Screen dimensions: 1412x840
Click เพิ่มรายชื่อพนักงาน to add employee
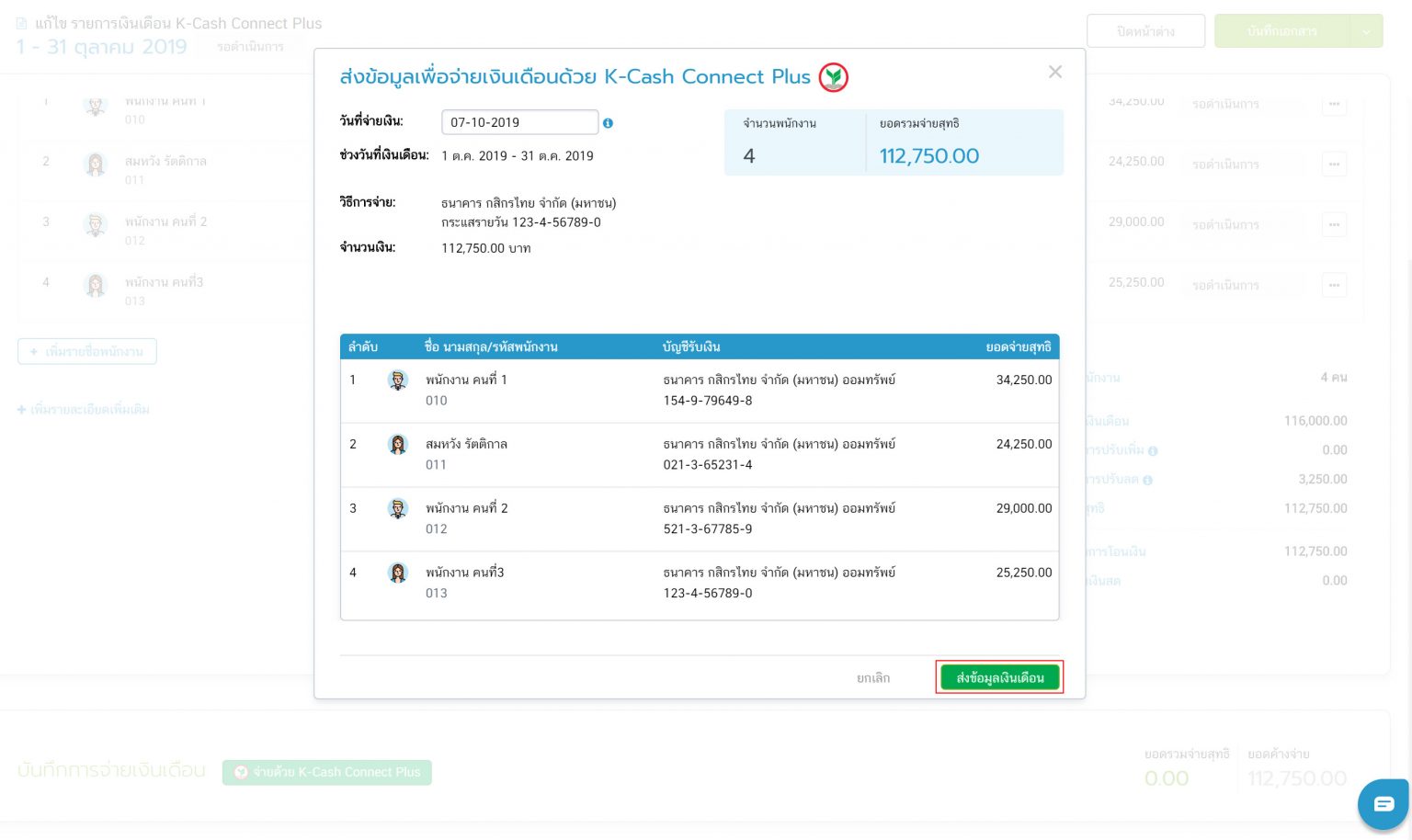(87, 351)
